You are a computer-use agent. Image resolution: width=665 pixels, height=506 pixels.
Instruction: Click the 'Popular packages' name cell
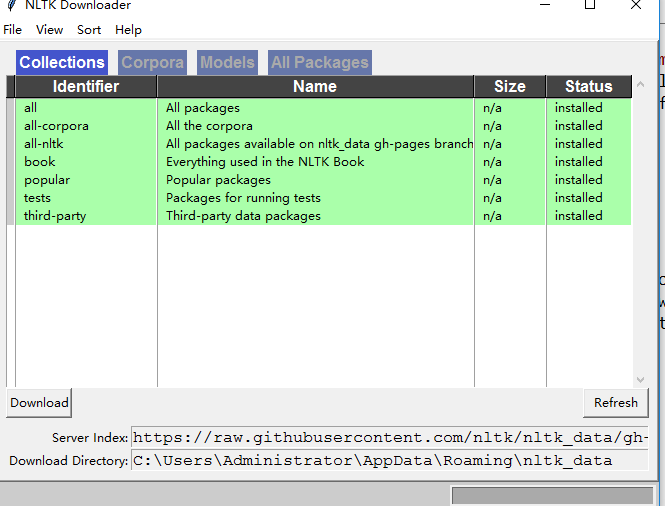coord(218,180)
